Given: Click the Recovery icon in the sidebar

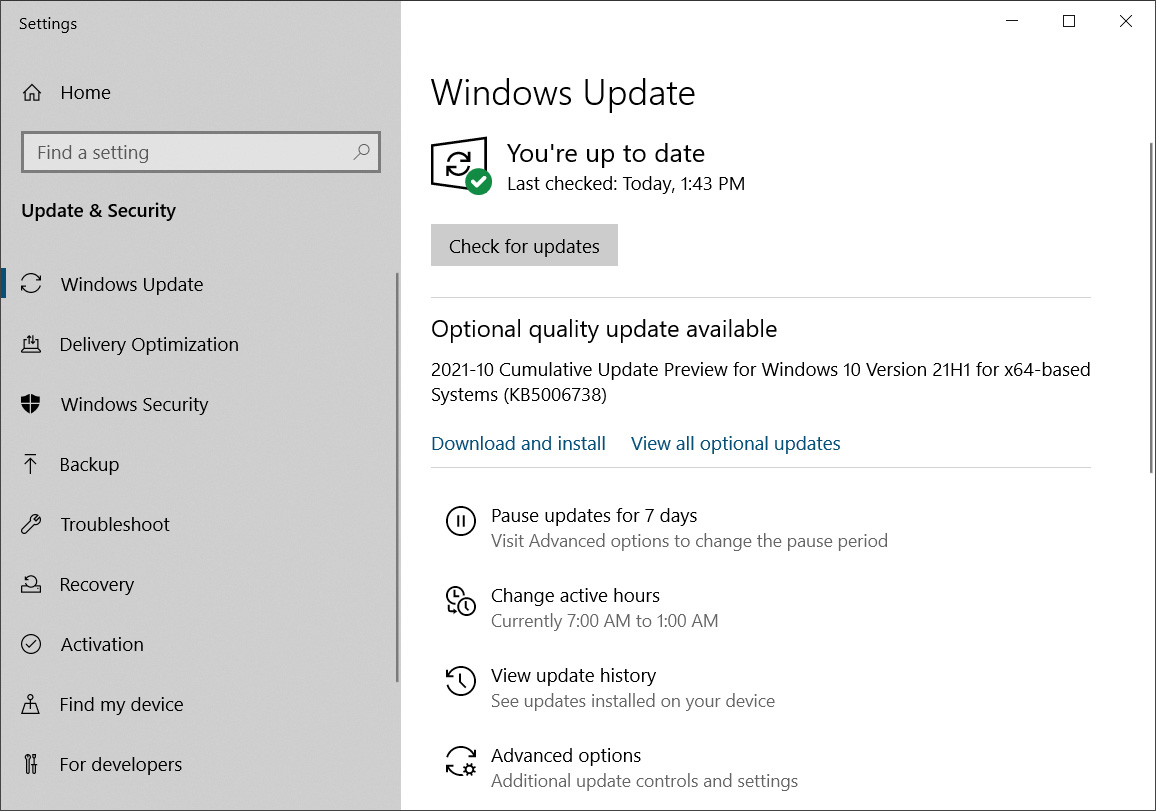Looking at the screenshot, I should tap(31, 585).
